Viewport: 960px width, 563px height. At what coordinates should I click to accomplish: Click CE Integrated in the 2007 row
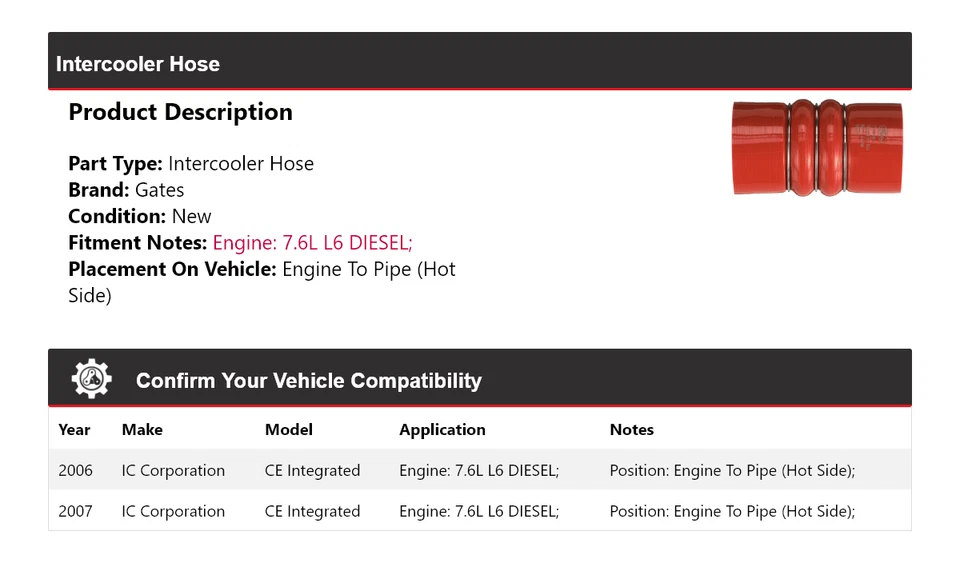(312, 511)
